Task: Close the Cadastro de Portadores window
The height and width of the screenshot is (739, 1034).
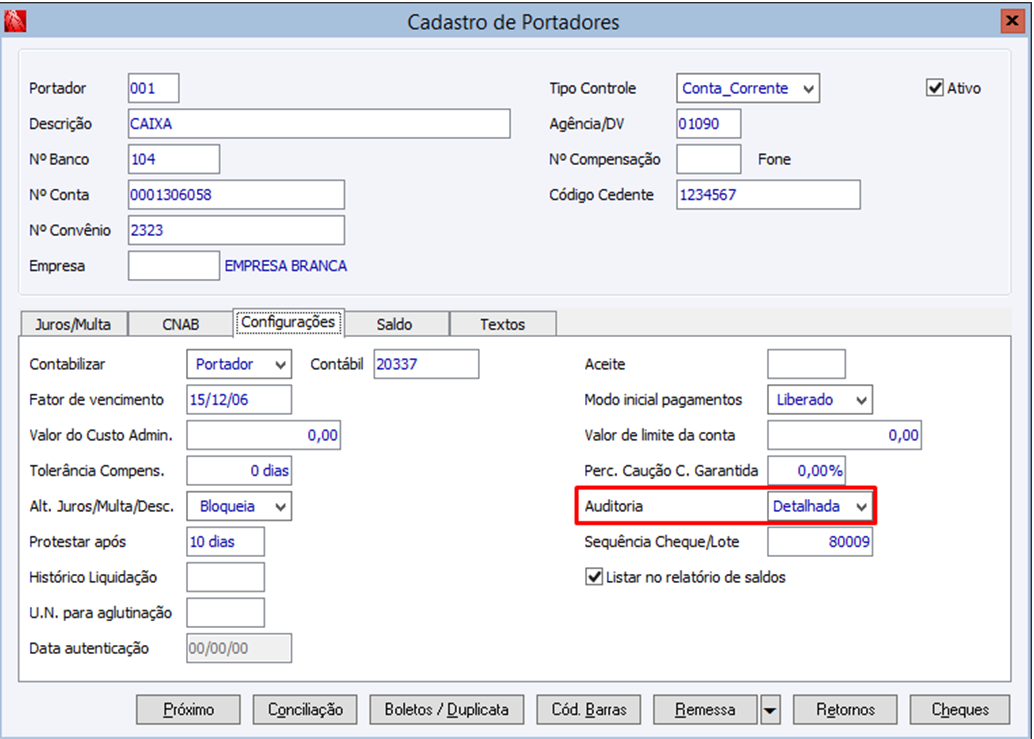Action: [x=1012, y=21]
